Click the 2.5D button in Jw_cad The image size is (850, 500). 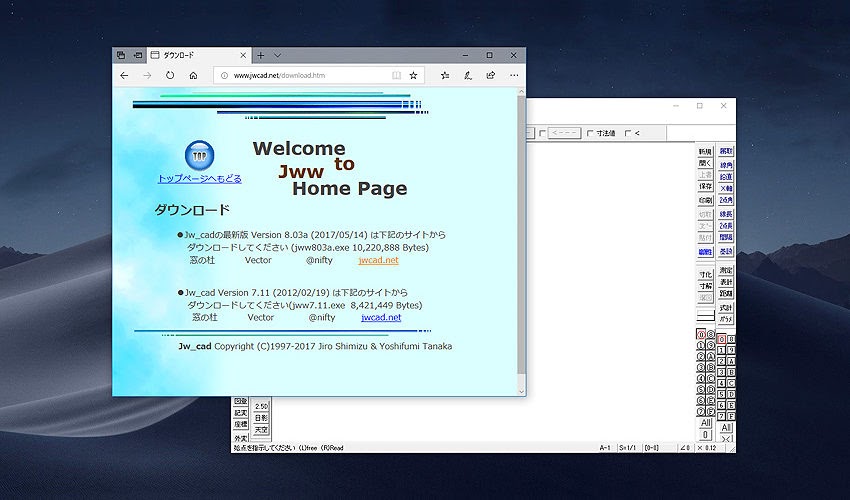(261, 406)
